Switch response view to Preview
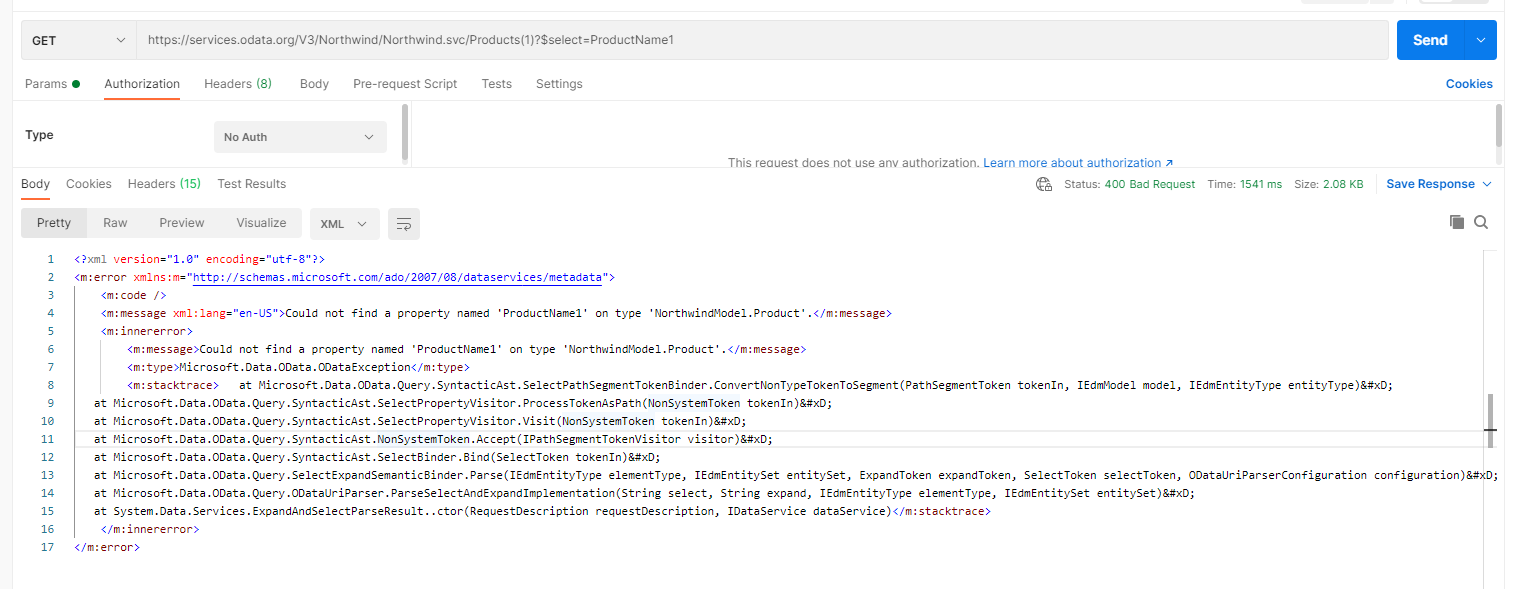 tap(182, 223)
